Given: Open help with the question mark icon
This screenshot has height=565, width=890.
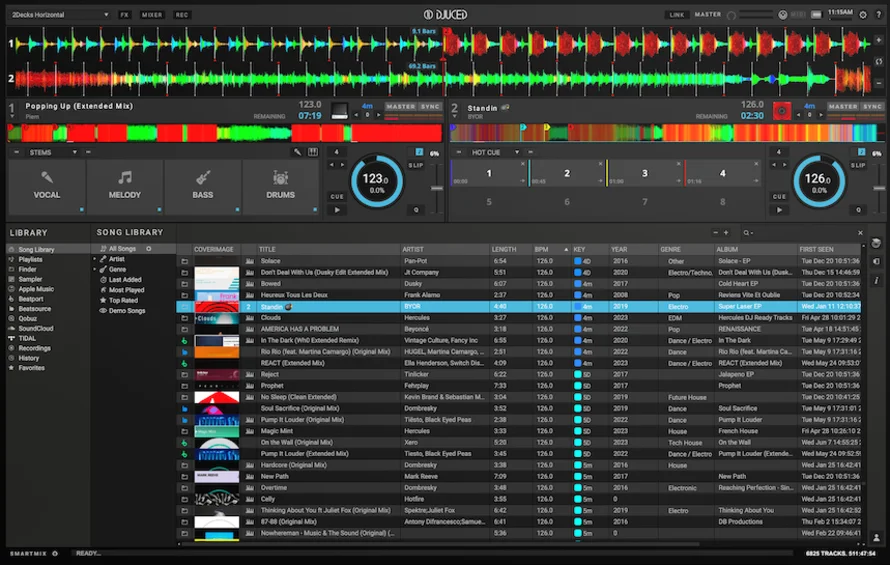Looking at the screenshot, I should point(878,15).
